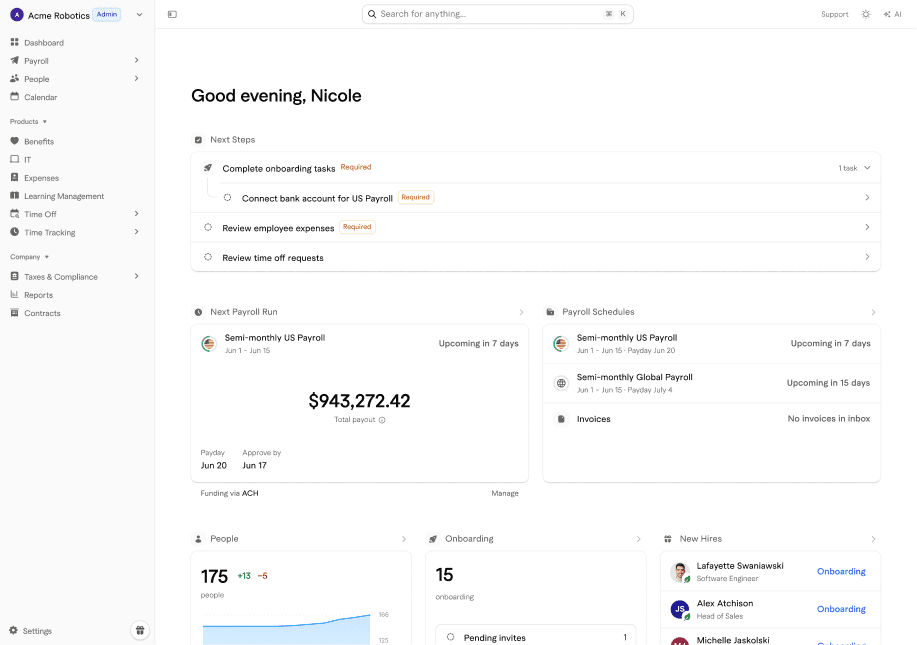Viewport: 917px width, 645px height.
Task: Click the Reports chart icon
Action: click(x=15, y=295)
